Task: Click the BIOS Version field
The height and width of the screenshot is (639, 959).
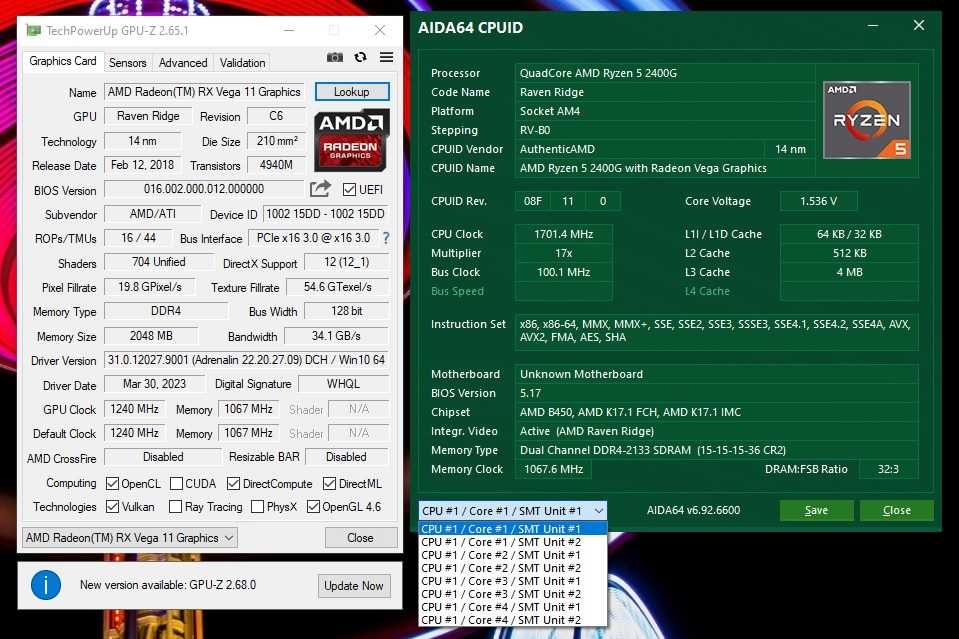Action: [204, 189]
